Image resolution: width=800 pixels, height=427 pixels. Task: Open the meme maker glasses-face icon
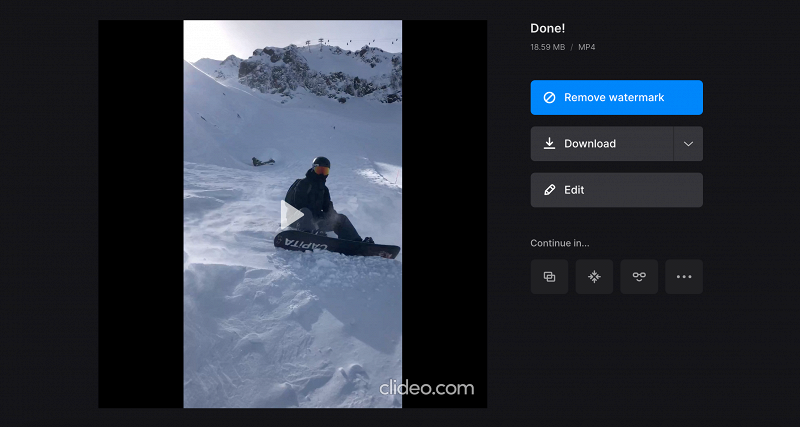pos(639,277)
